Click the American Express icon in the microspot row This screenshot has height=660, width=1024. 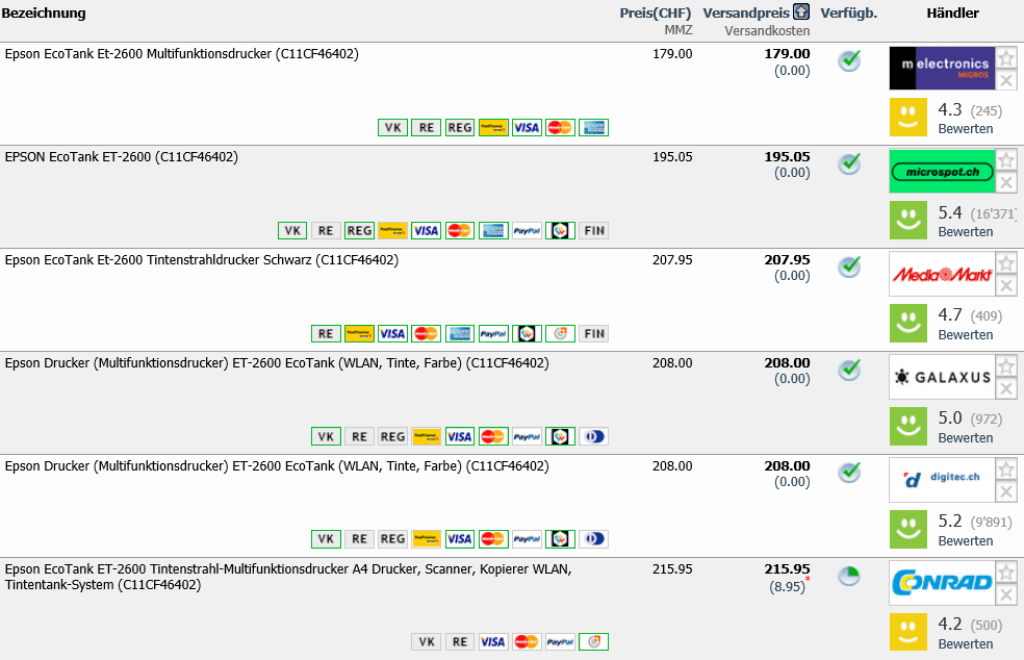493,230
